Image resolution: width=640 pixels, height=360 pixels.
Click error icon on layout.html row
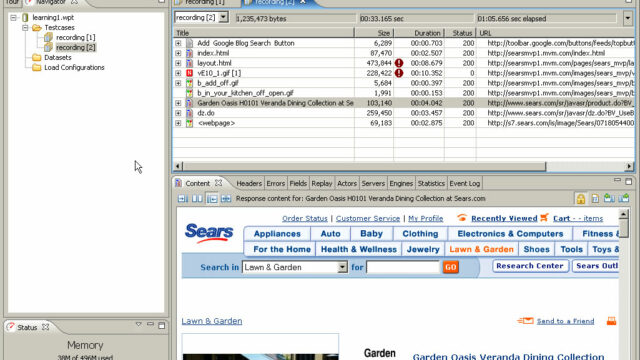[x=399, y=63]
